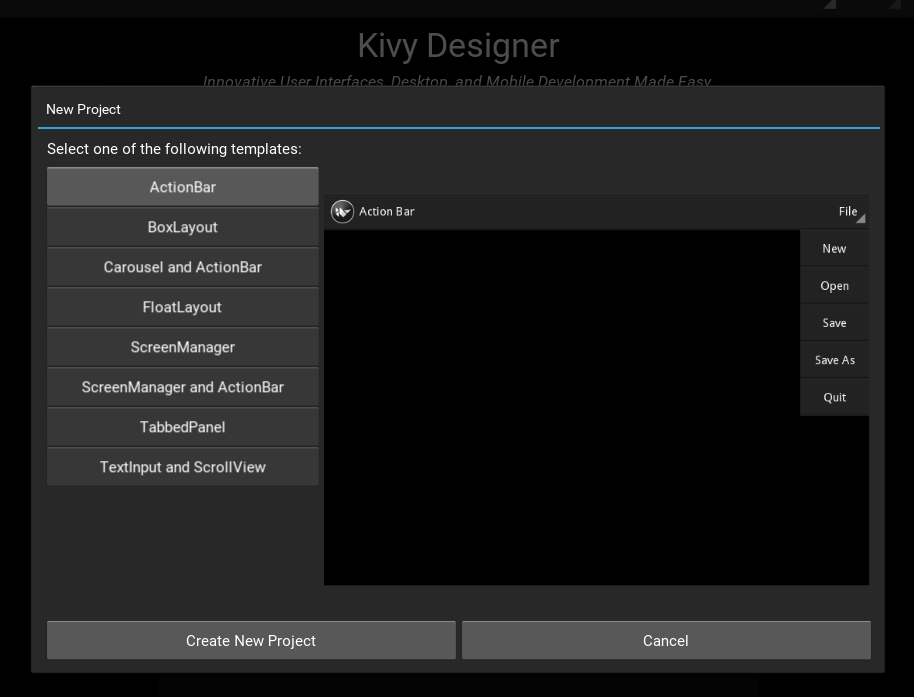Click Open in the preview File menu
Screen dimensions: 914x697
coord(834,286)
